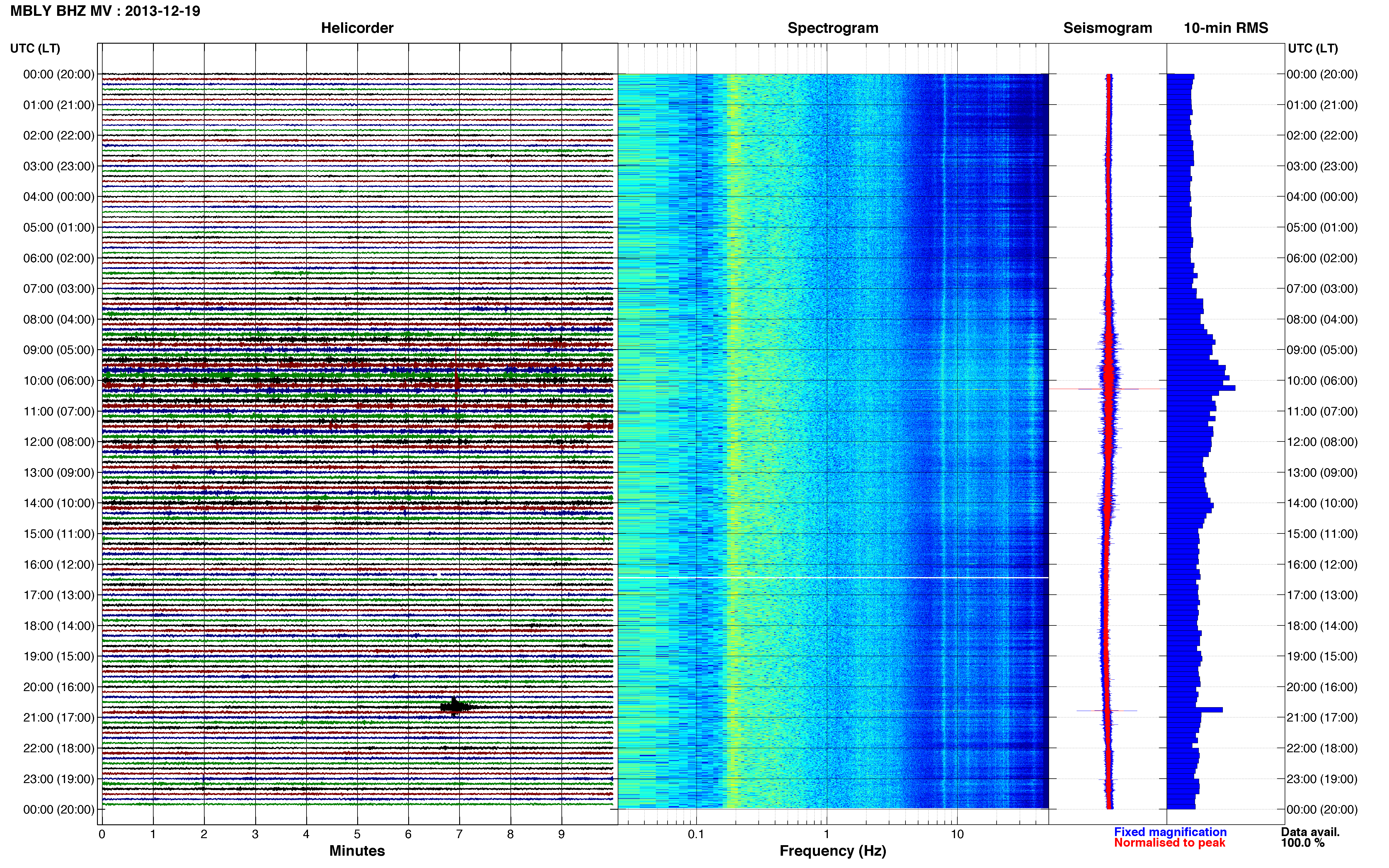
Task: Click the 0 tick on Minutes axis
Action: click(102, 834)
